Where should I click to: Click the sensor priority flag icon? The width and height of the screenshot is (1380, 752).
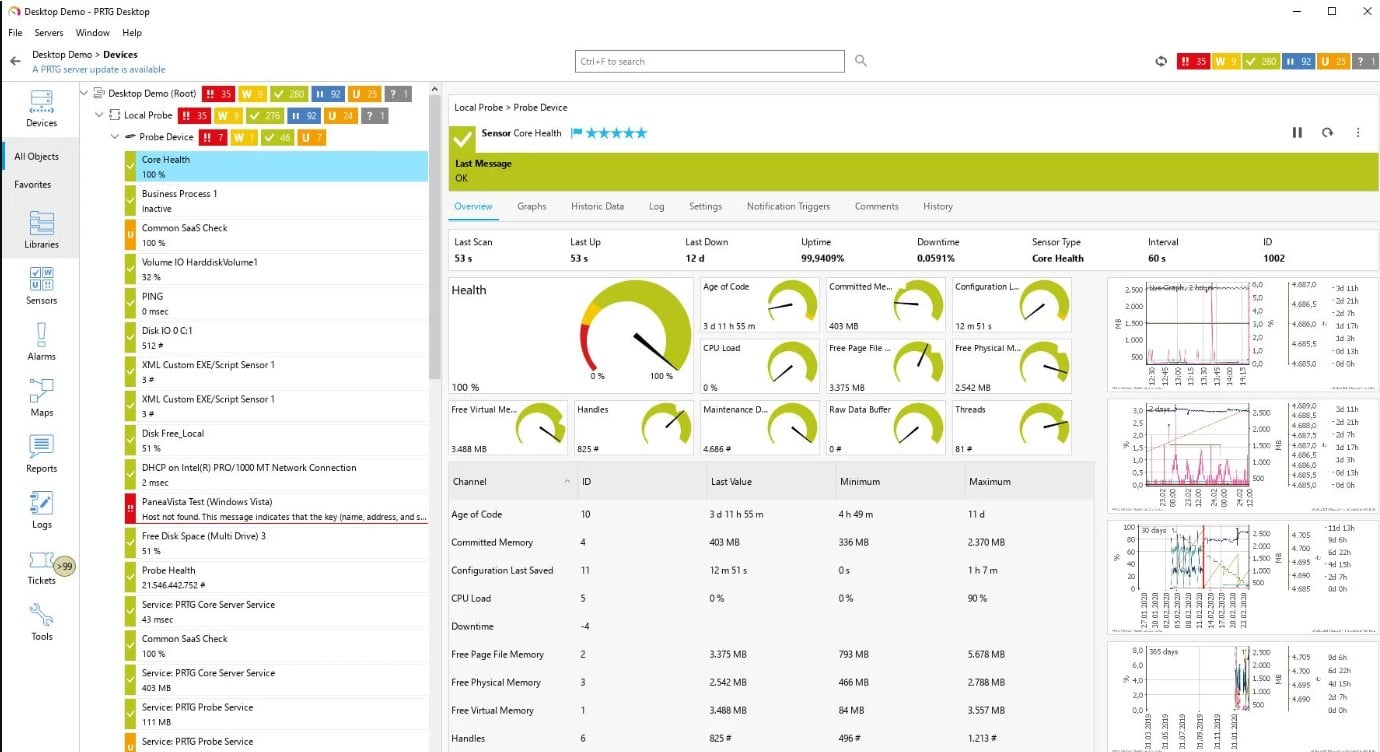(576, 133)
